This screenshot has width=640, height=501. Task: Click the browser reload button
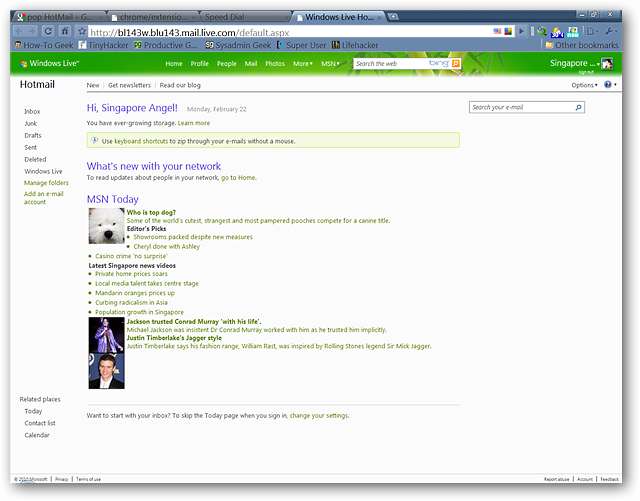pos(47,31)
